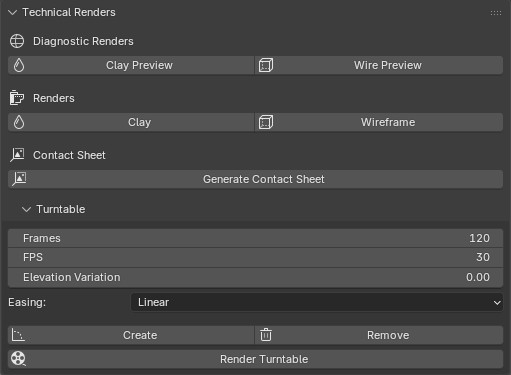
Task: Create the turntable animation
Action: [x=131, y=335]
